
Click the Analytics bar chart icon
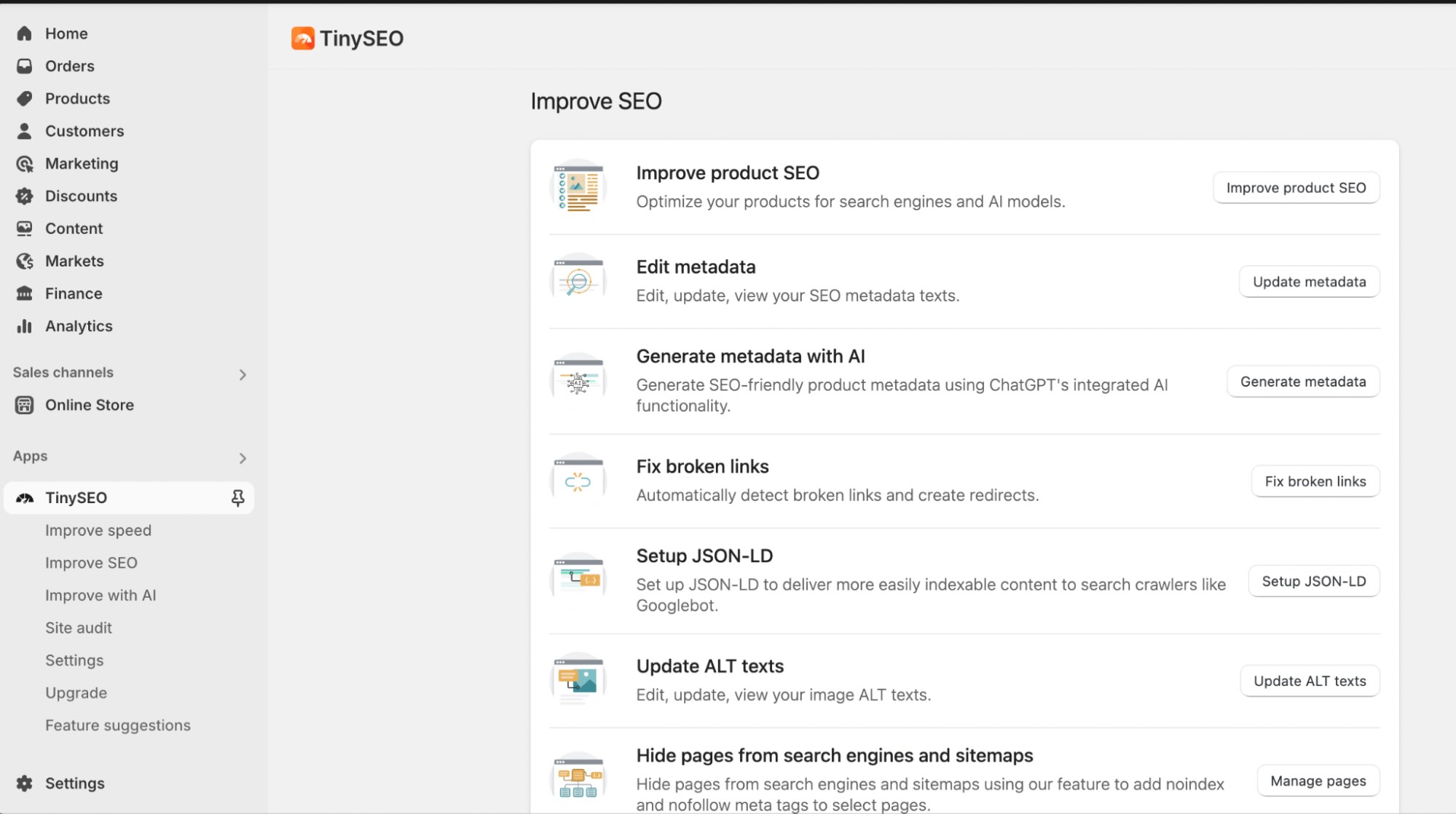24,326
